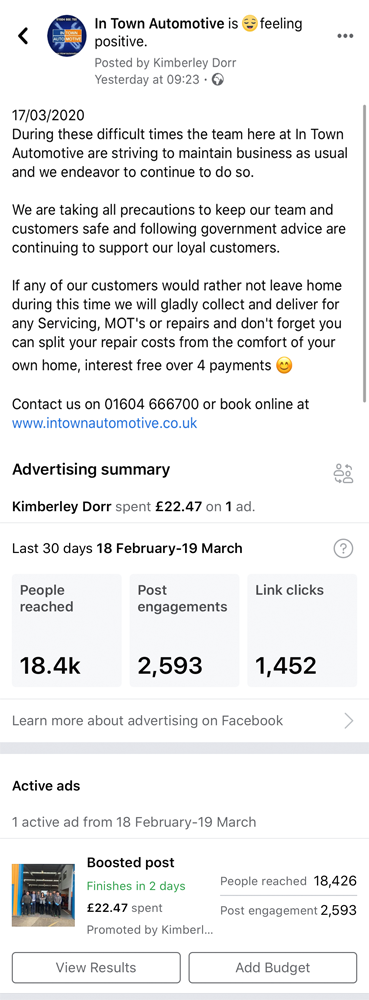Open the Link clicks stat card
Image resolution: width=369 pixels, height=1000 pixels.
click(x=302, y=630)
